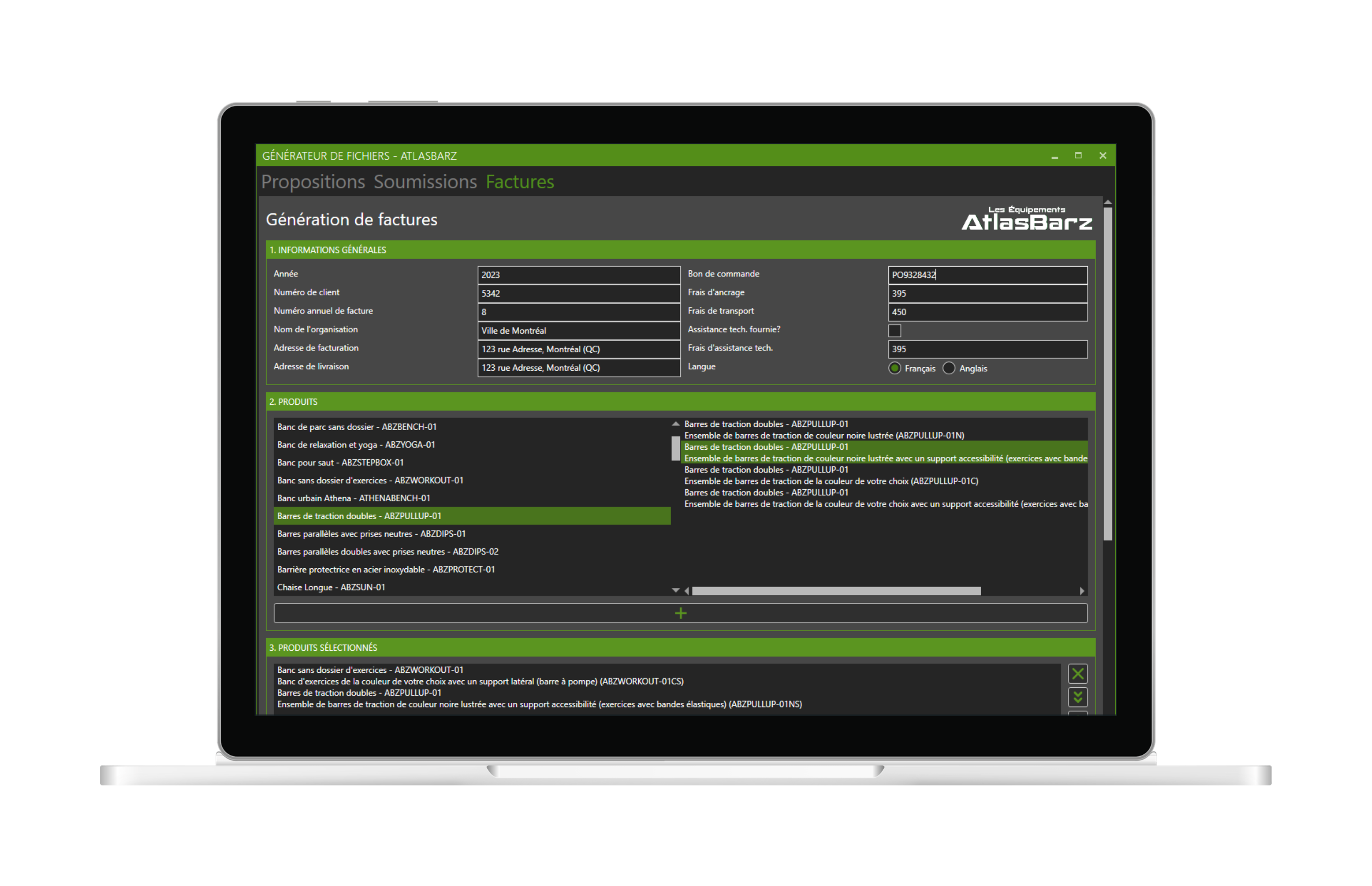
Task: Click the product list scroll-down arrow
Action: 675,590
